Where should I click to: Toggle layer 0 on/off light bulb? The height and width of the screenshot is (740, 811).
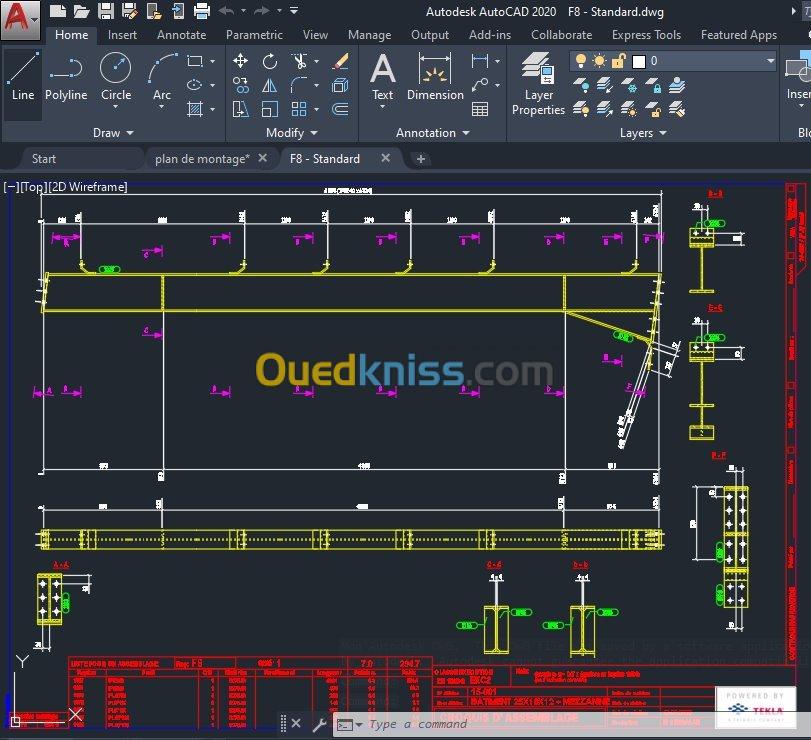[x=581, y=61]
